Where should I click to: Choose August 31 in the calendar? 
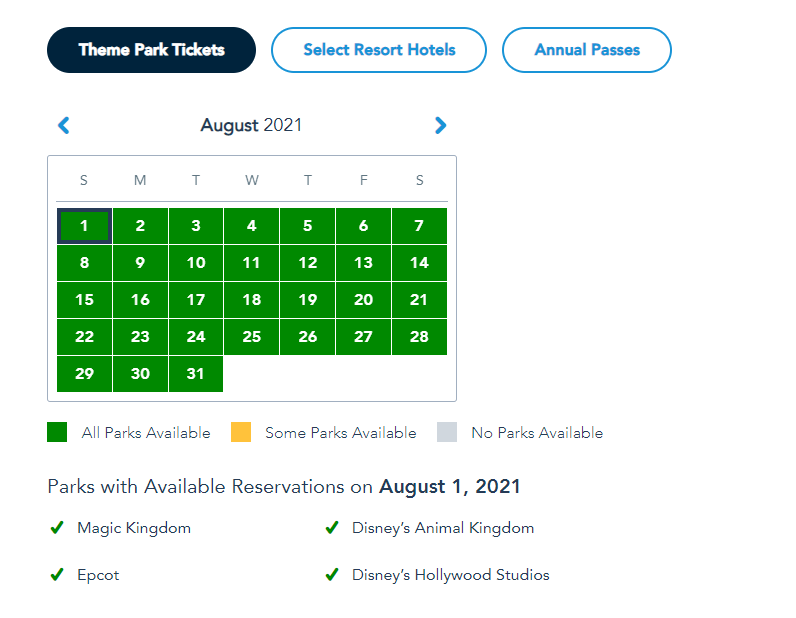[196, 374]
